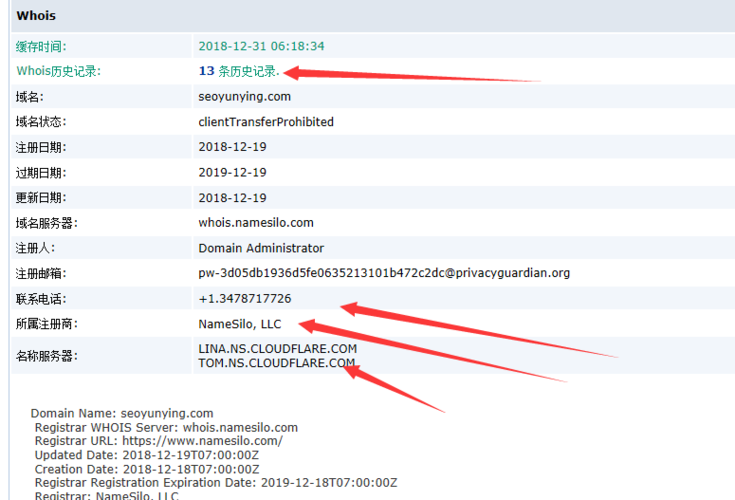735x500 pixels.
Task: Click the 域名状态 label
Action: [41, 122]
